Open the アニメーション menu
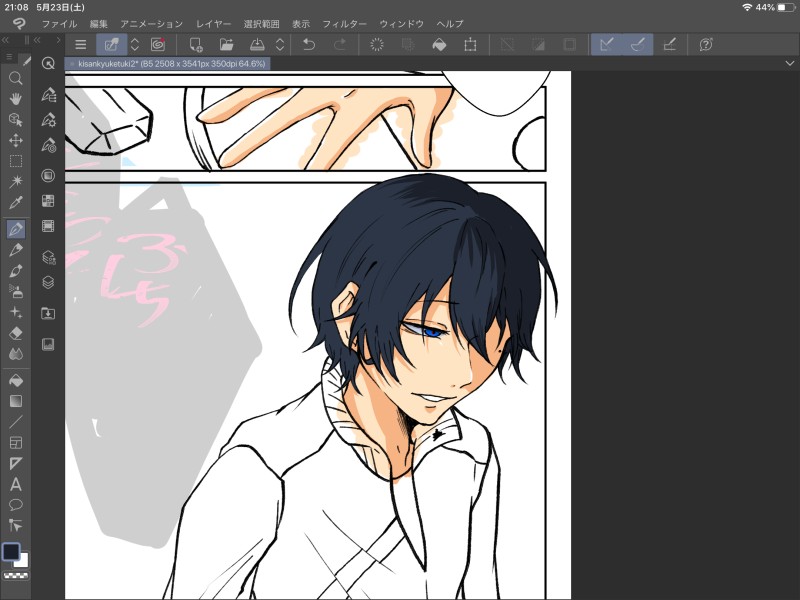Viewport: 800px width, 600px height. (152, 24)
